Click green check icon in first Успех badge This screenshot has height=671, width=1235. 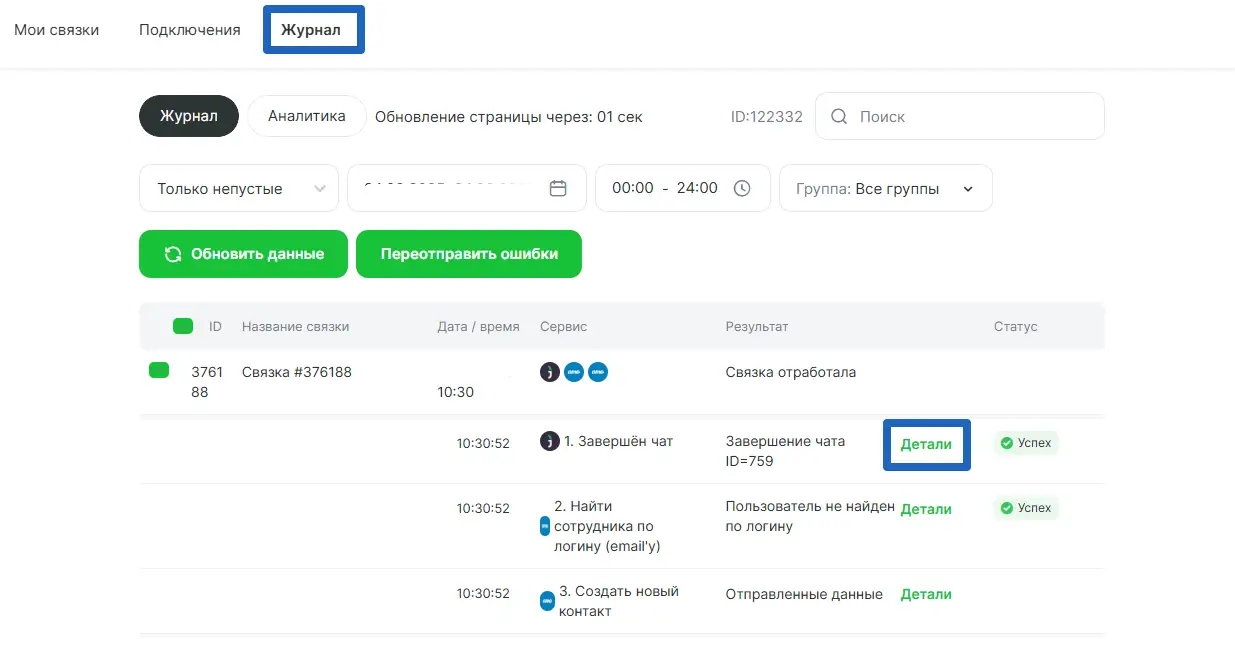(x=1007, y=443)
